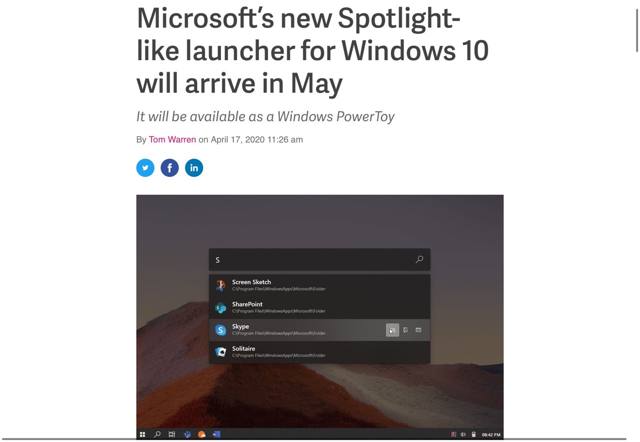
Task: Share article via LinkedIn icon
Action: [194, 168]
